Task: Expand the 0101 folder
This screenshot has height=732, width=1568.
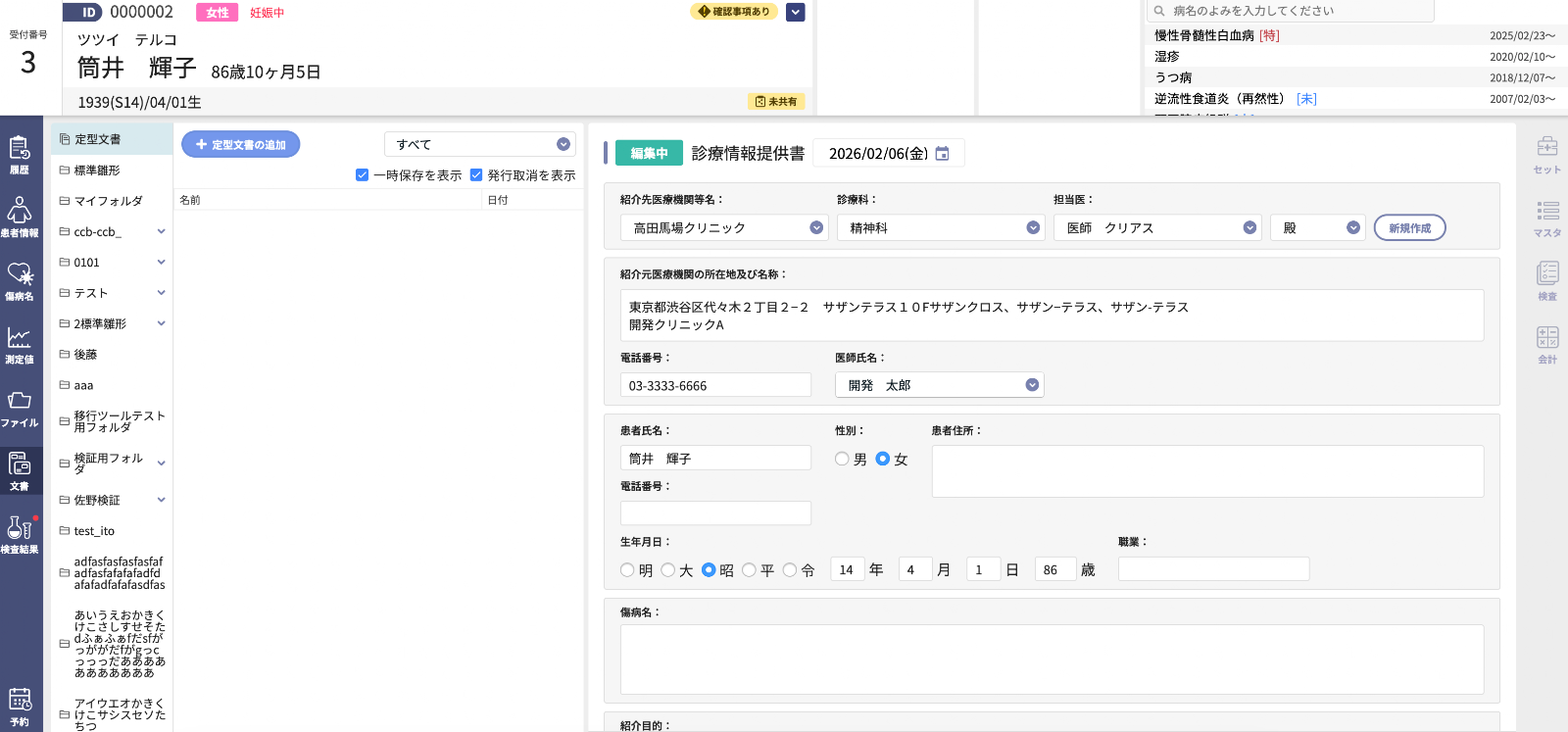Action: click(162, 263)
